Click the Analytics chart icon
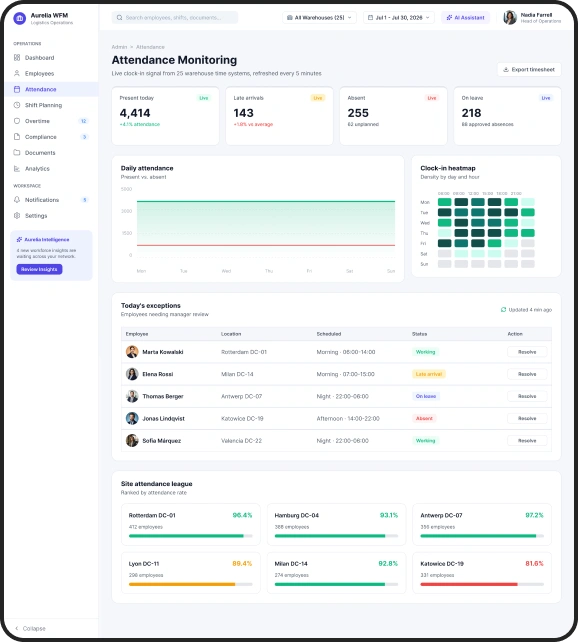The width and height of the screenshot is (578, 642). coord(17,169)
